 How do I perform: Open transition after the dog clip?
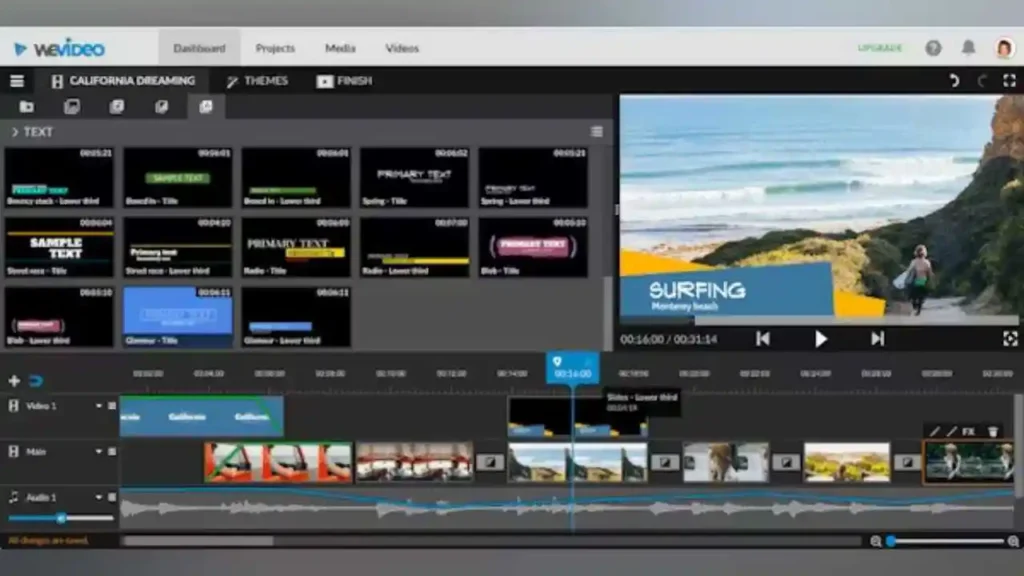[786, 462]
